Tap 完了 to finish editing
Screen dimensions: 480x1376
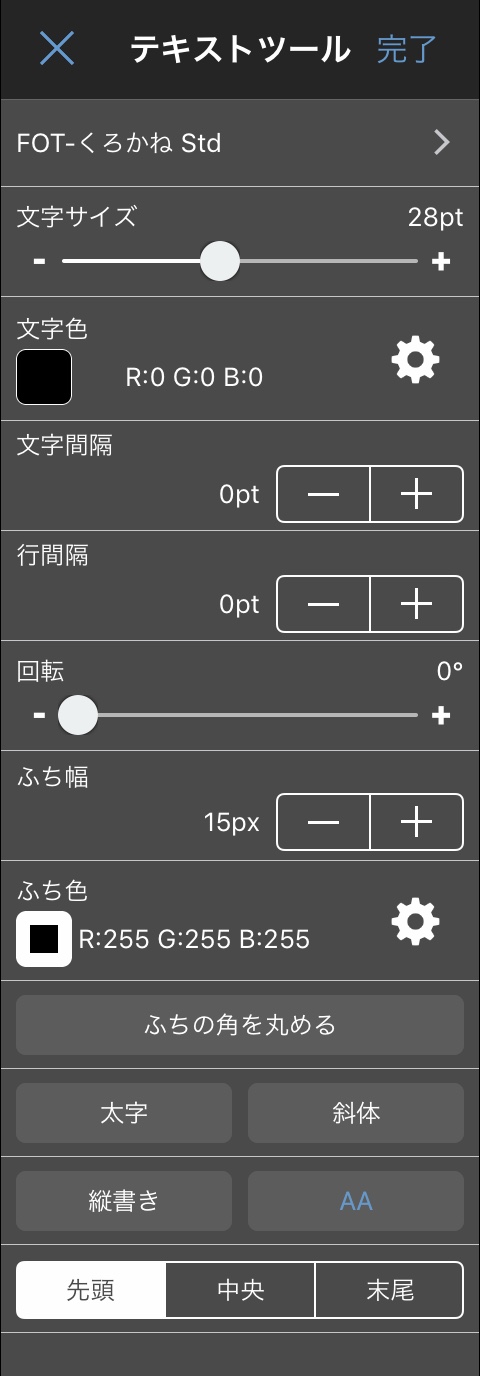tap(406, 49)
